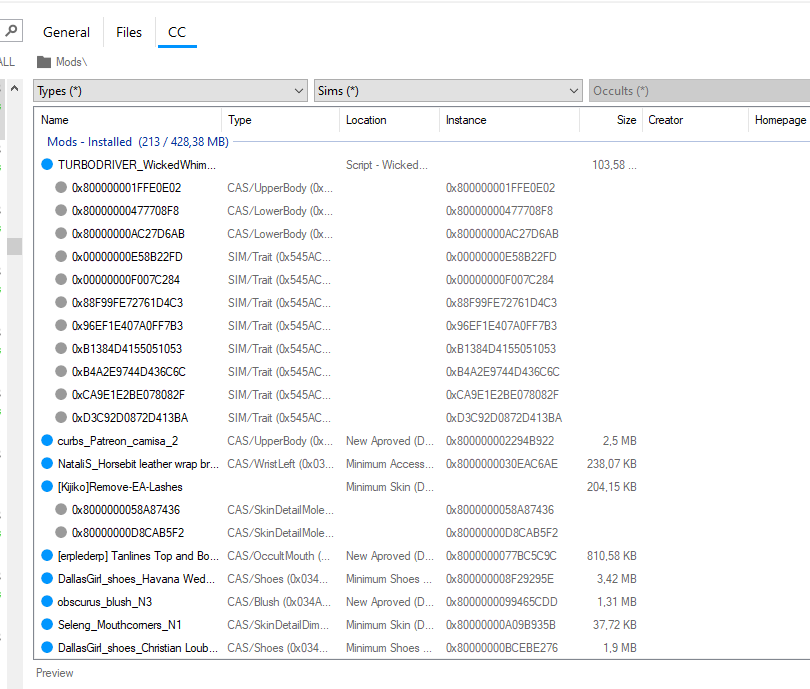The width and height of the screenshot is (810, 689).
Task: Click the Mods folder icon
Action: click(x=44, y=62)
